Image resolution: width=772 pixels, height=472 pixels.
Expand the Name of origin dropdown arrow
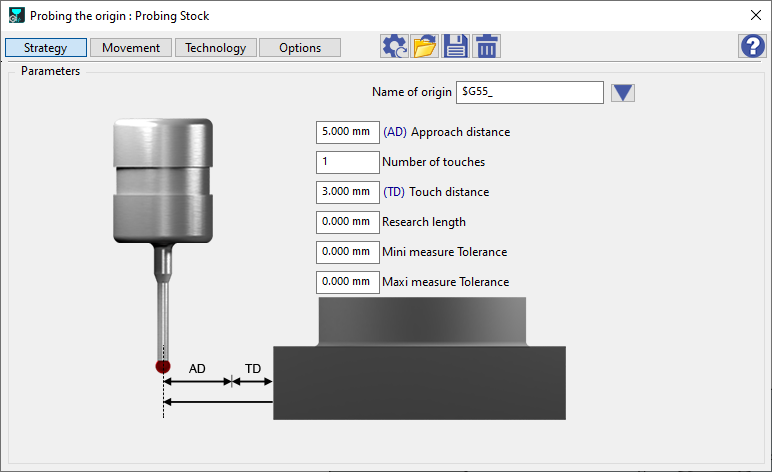pos(623,93)
